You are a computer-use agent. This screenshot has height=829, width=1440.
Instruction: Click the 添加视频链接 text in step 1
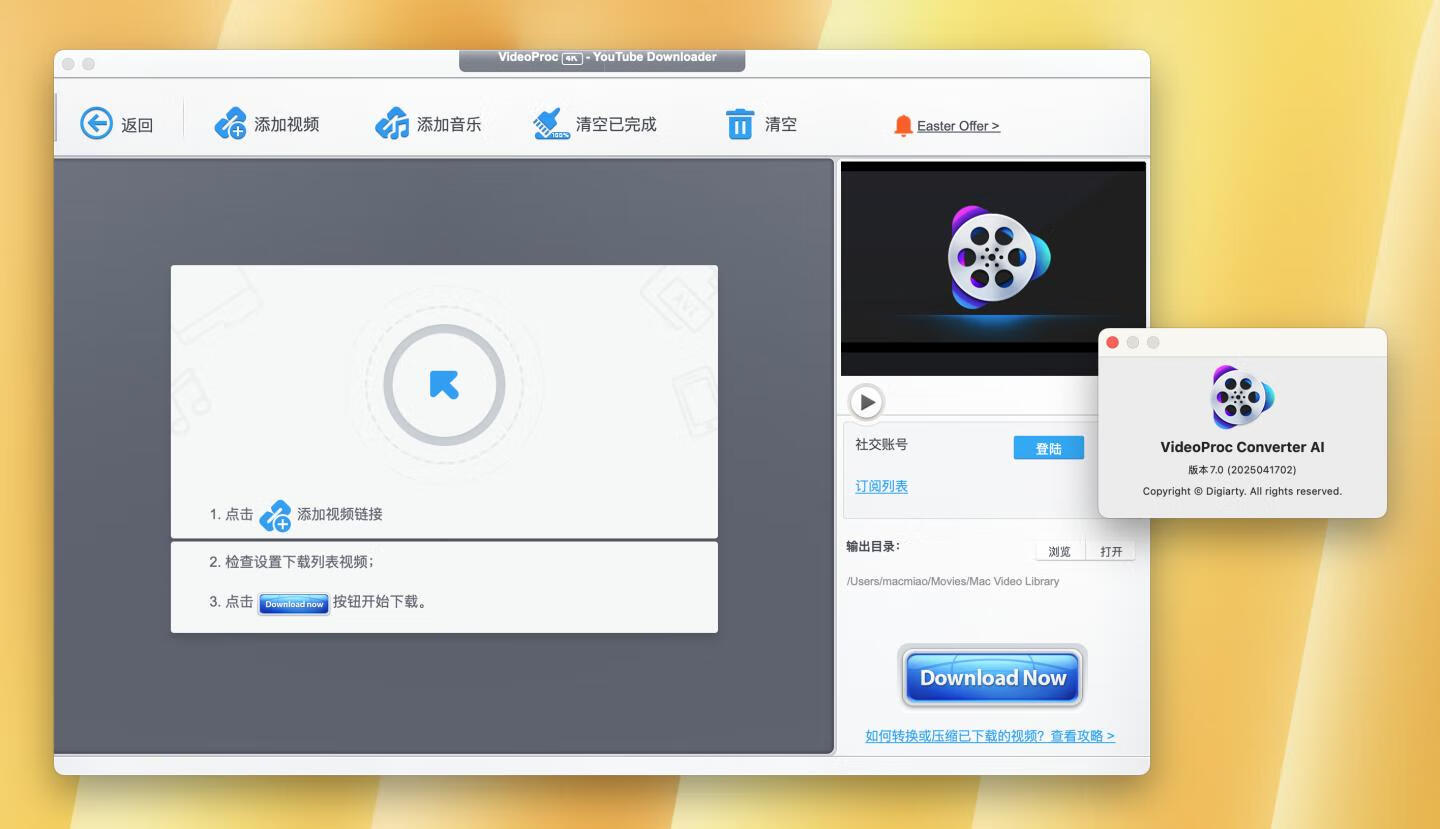340,514
